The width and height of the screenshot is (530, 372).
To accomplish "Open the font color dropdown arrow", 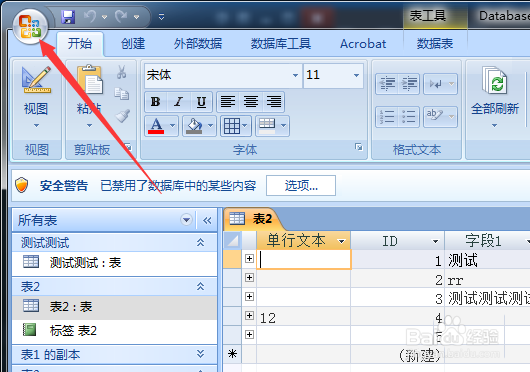I will tap(172, 126).
